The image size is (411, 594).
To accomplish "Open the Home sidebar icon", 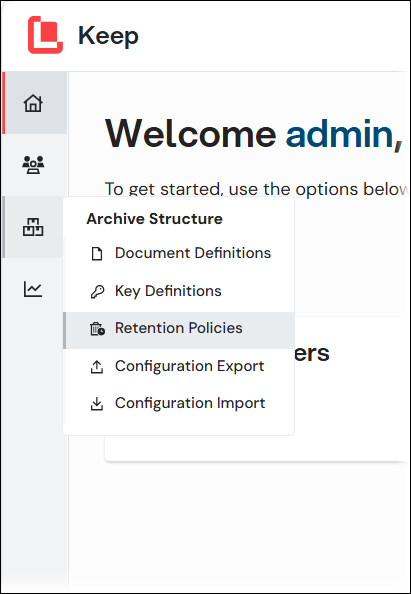I will click(33, 103).
